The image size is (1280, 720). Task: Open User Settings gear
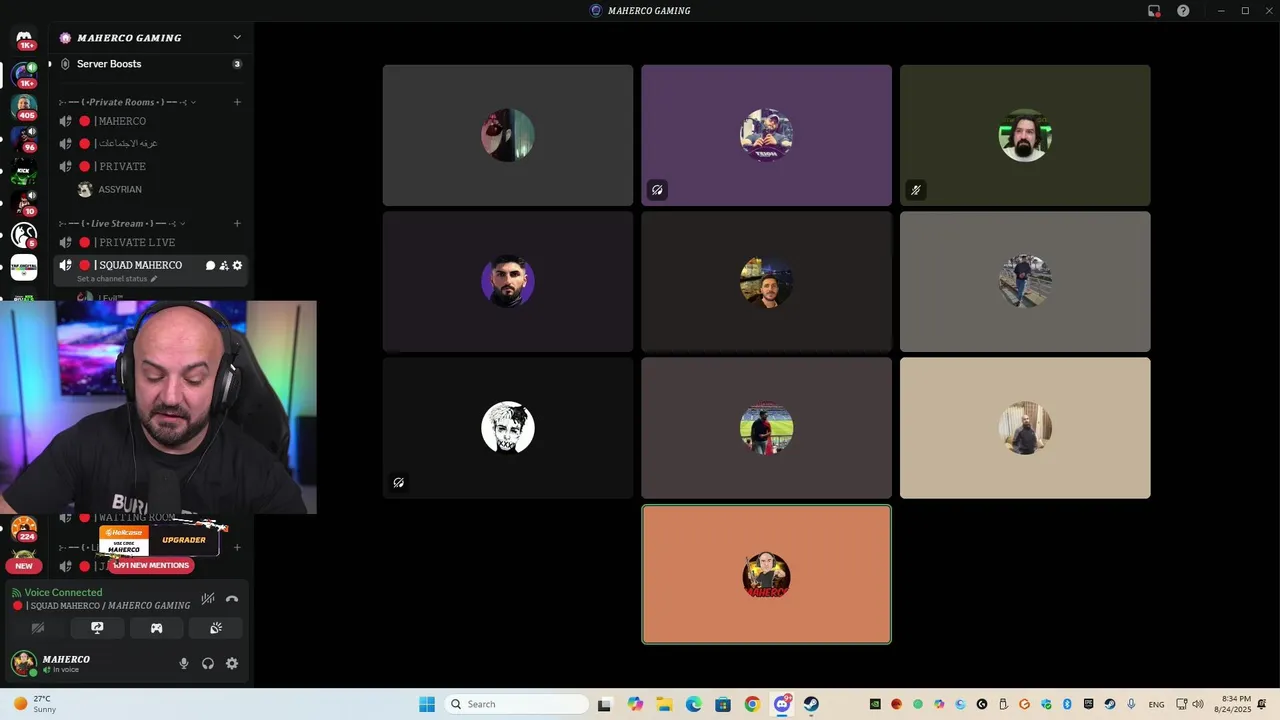232,663
